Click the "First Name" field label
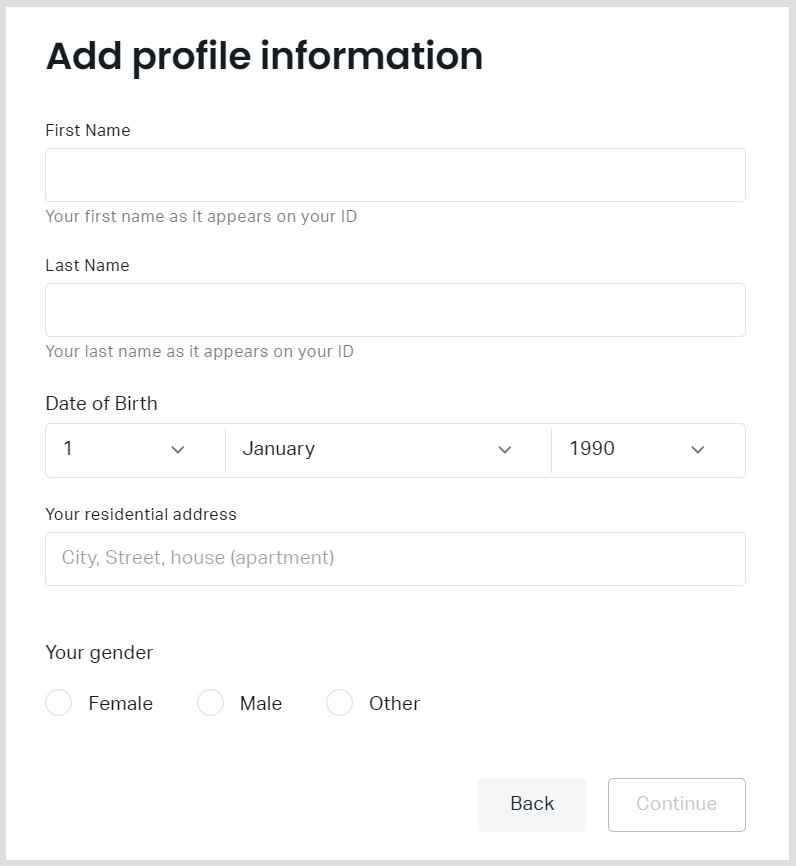Image resolution: width=796 pixels, height=866 pixels. coord(88,130)
